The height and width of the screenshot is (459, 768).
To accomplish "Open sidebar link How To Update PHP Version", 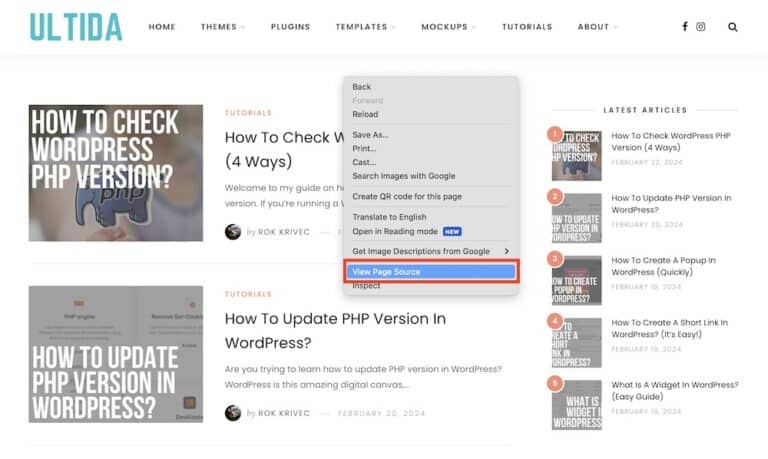I will (x=671, y=204).
